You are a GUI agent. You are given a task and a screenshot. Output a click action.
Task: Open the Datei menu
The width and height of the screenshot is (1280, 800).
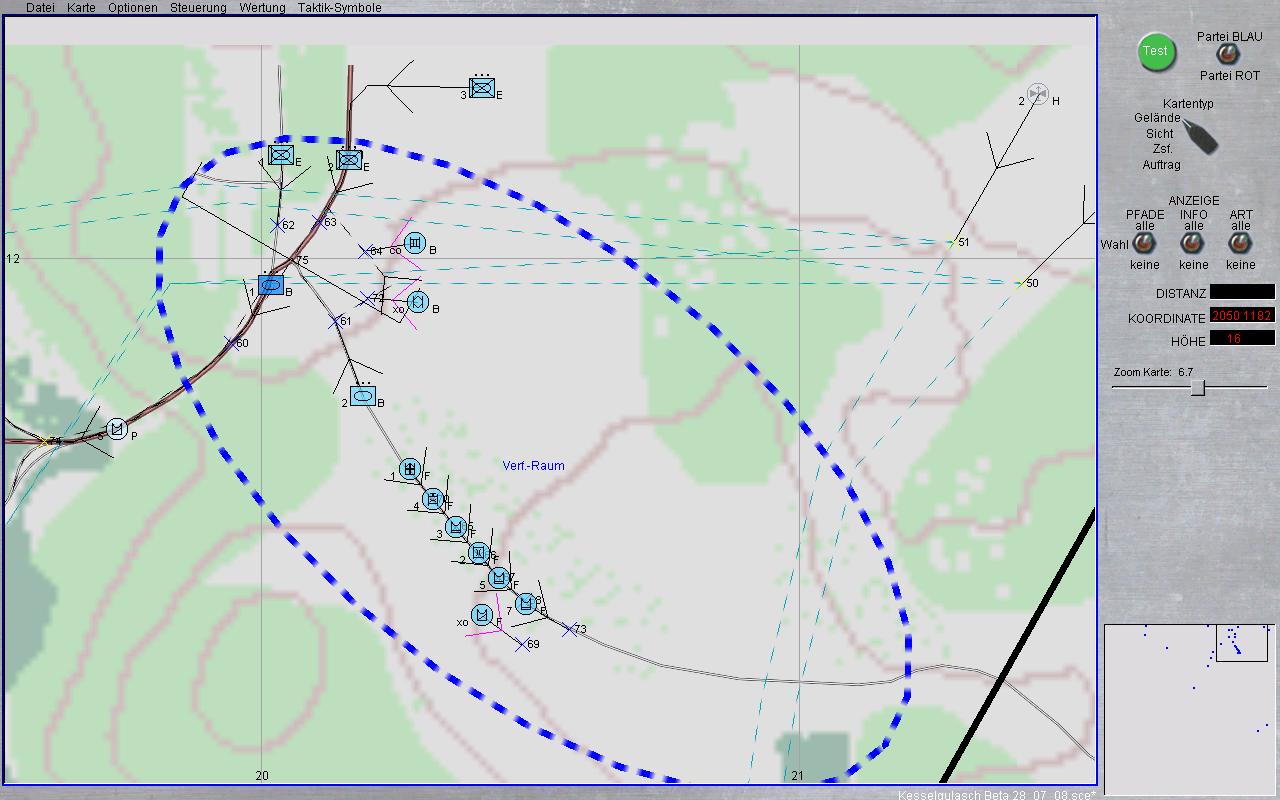40,8
